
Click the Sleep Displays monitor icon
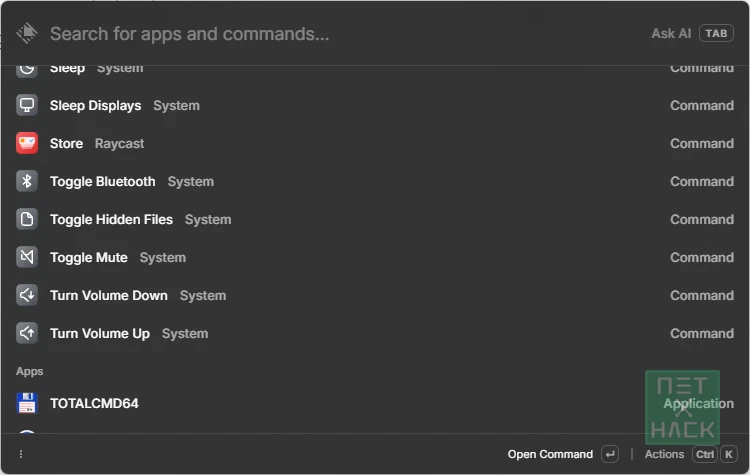tap(27, 105)
